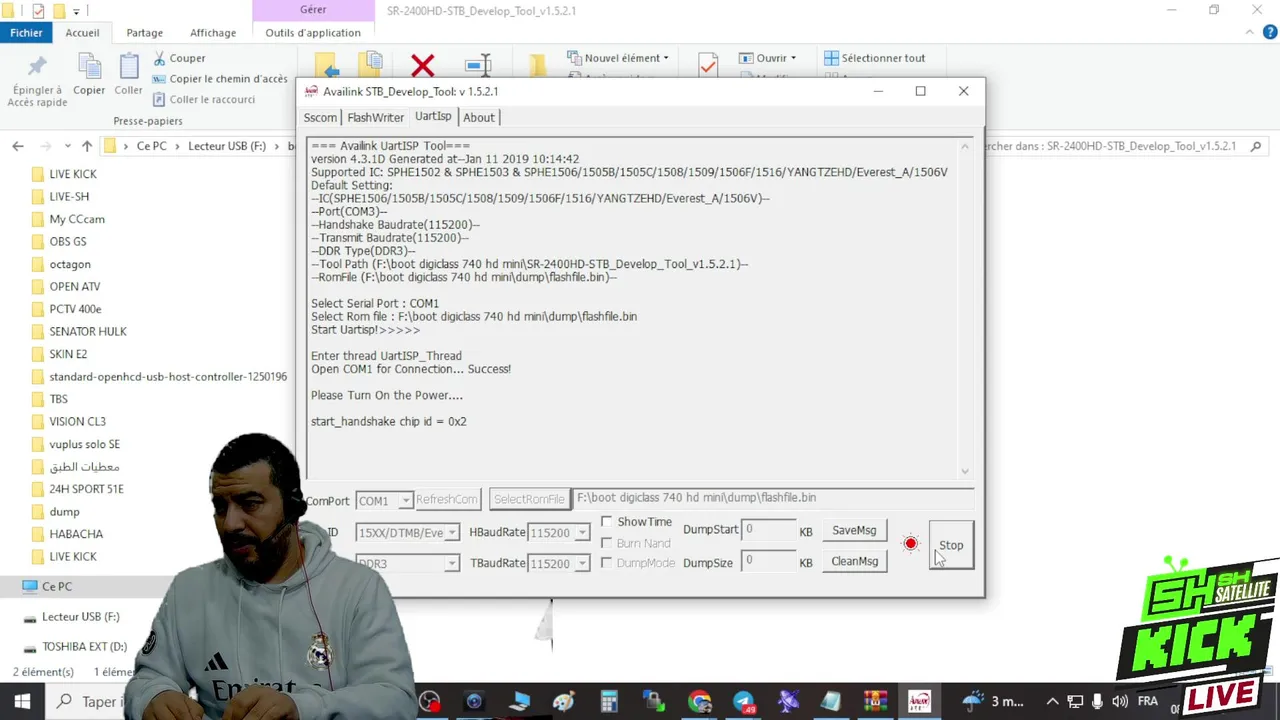Click the Stop button
This screenshot has height=720, width=1280.
(951, 545)
